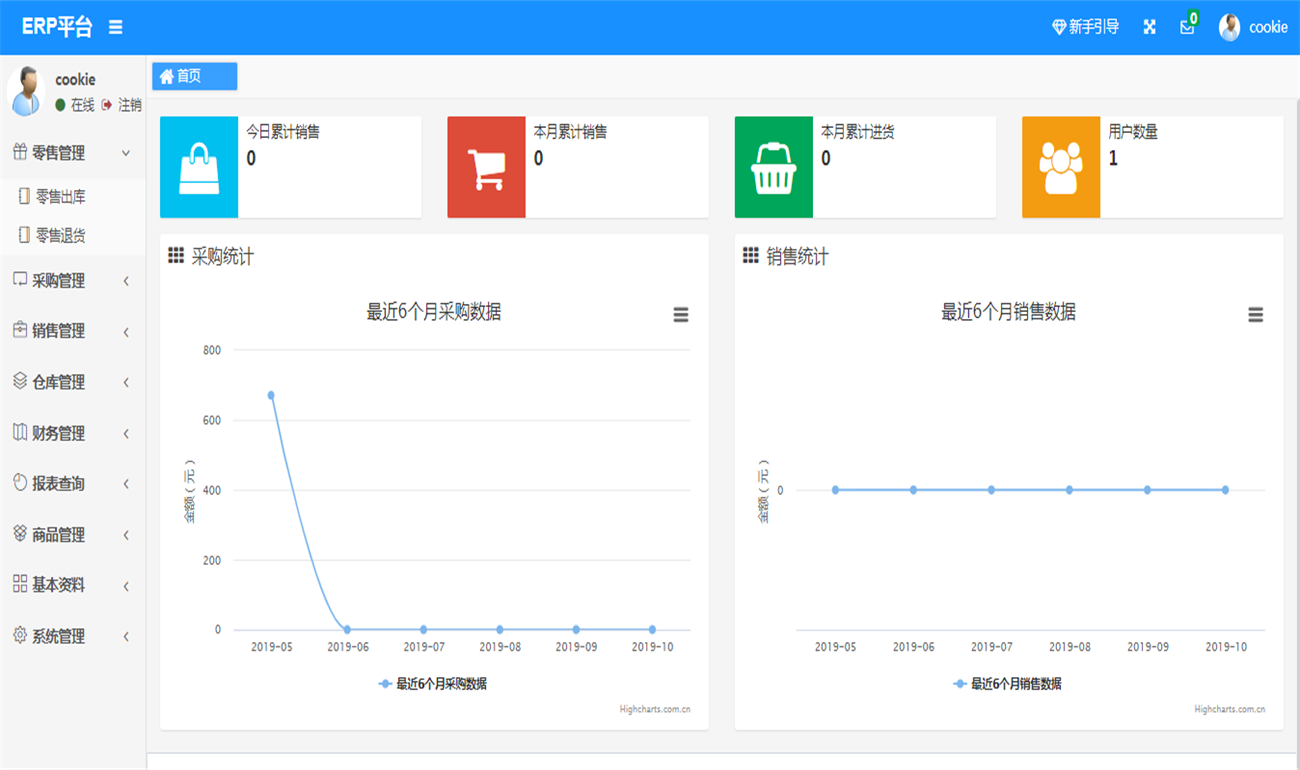Click the briefcase icon beside 销售管理
Viewport: 1300px width, 770px height.
tap(20, 330)
